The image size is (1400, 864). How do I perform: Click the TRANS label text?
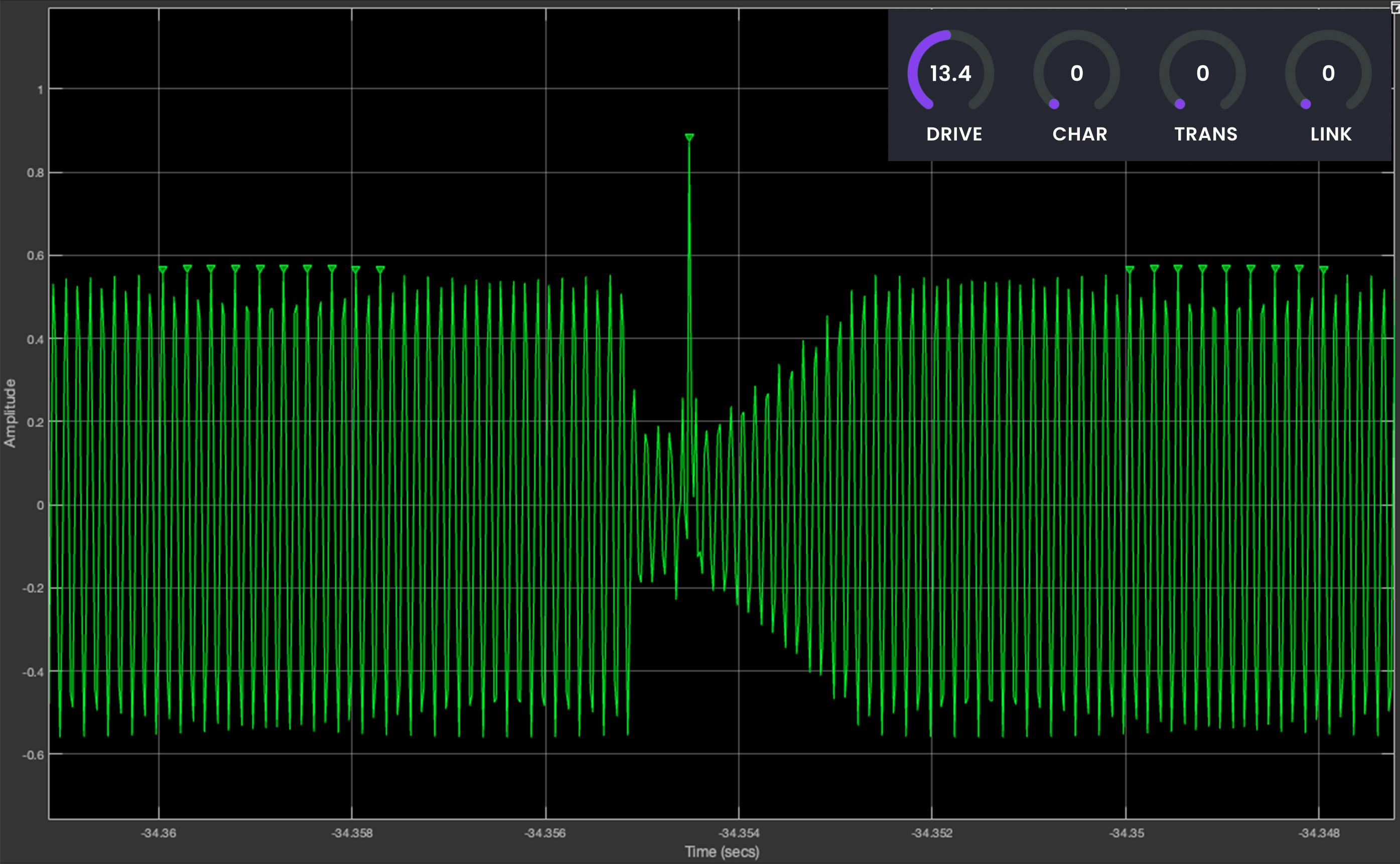1206,134
